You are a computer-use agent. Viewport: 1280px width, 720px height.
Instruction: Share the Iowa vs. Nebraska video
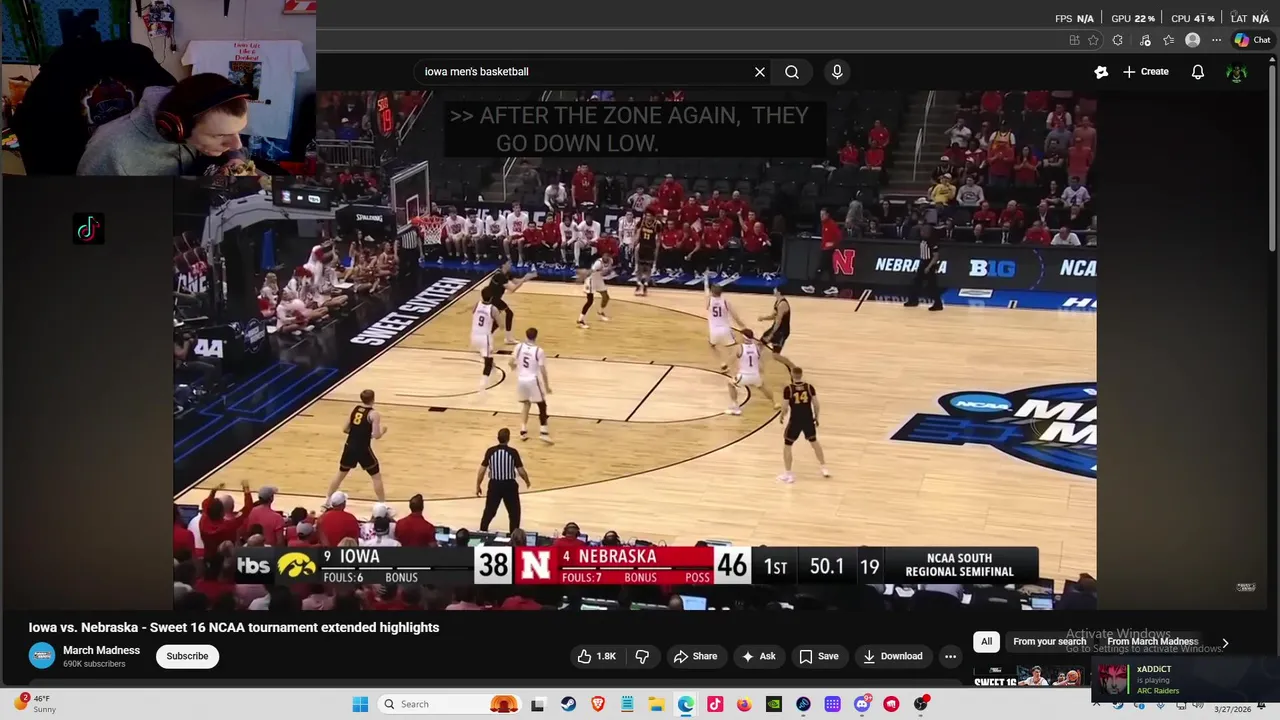695,656
